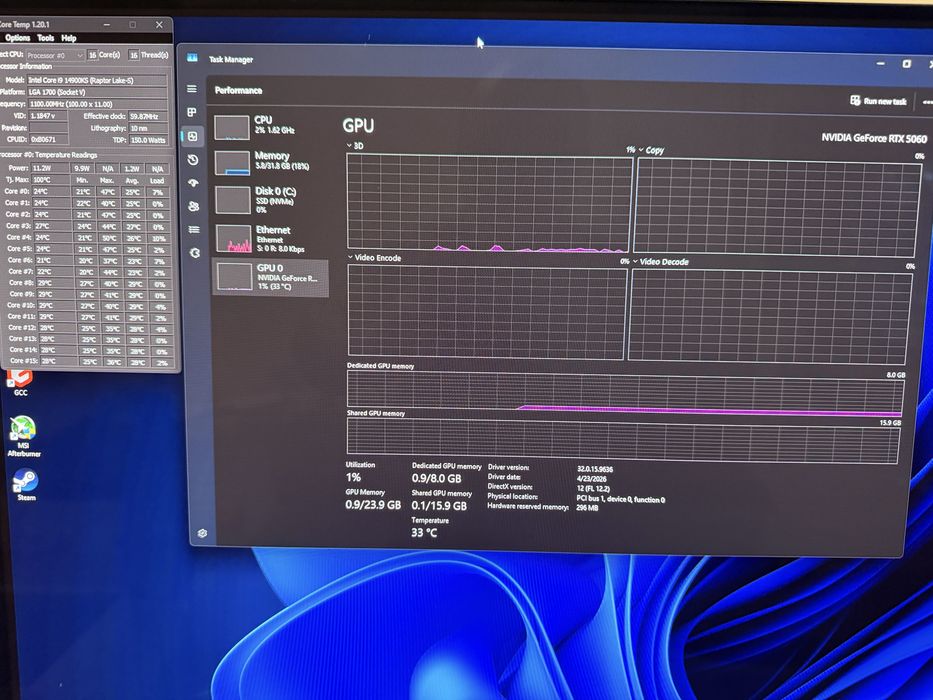Select the Ethernet performance entry
The height and width of the screenshot is (700, 933).
(x=270, y=238)
